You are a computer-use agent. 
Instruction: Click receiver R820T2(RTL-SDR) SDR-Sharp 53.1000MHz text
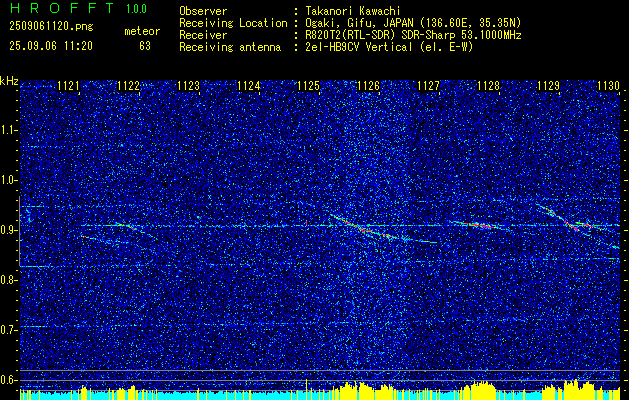point(414,35)
